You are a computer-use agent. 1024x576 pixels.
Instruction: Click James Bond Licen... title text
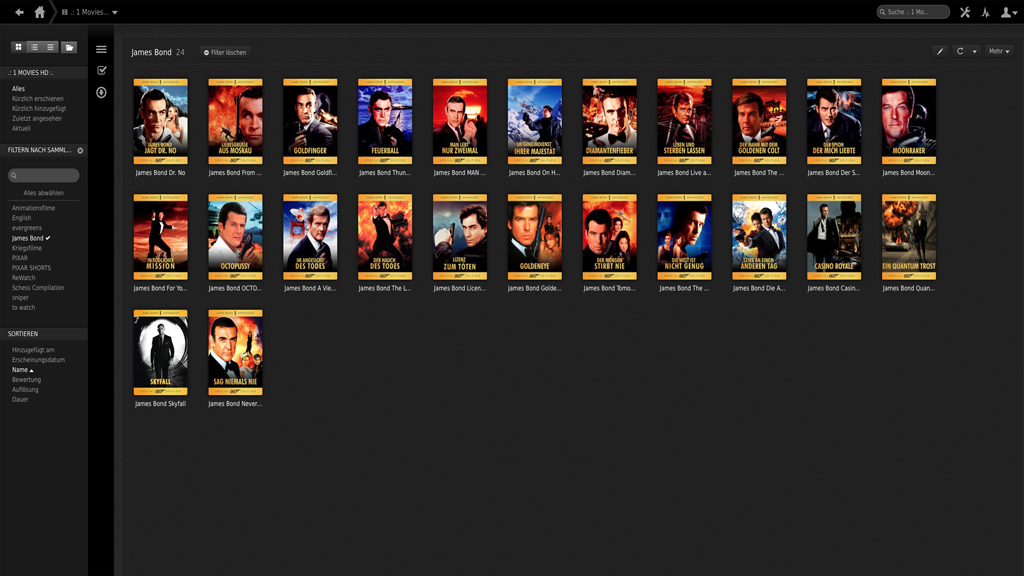tap(460, 288)
